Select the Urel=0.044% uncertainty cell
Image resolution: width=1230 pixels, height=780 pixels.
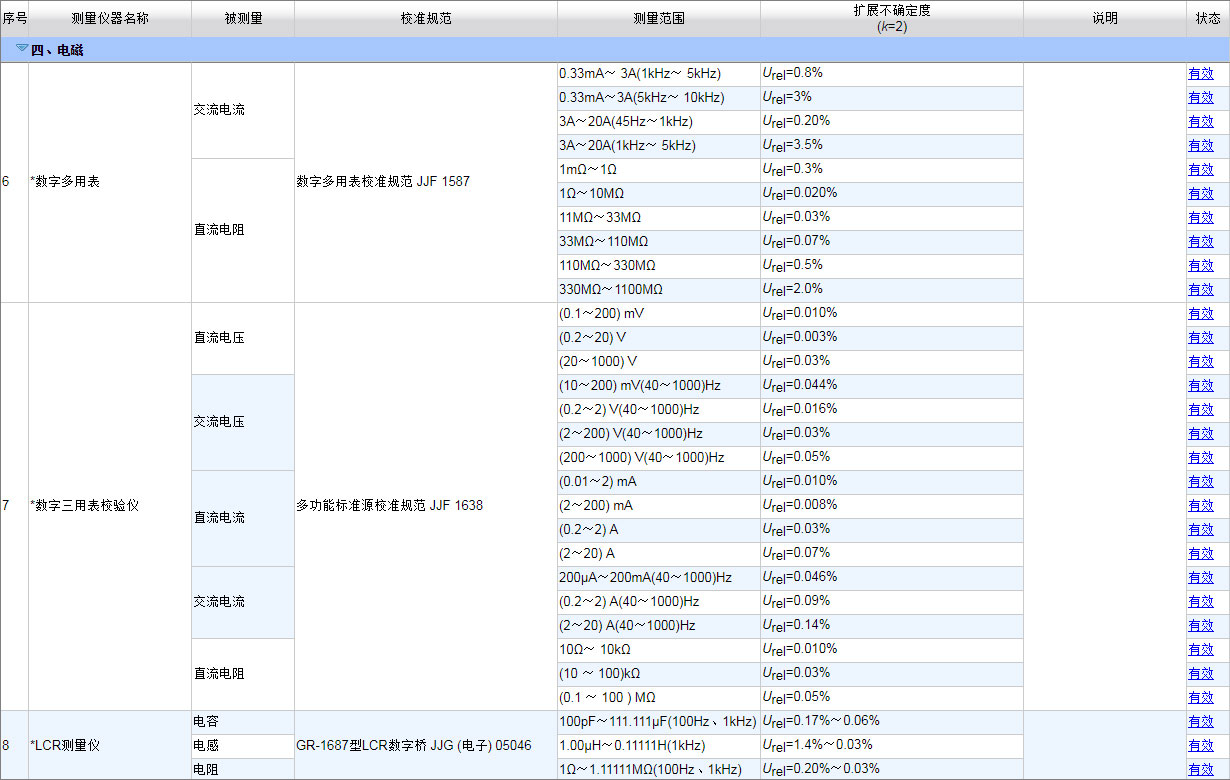(x=892, y=386)
